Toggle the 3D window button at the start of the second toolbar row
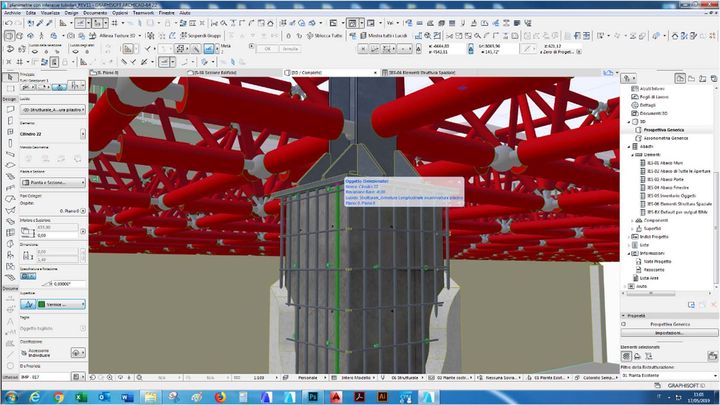Viewport: 720px width, 405px height. pyautogui.click(x=10, y=35)
